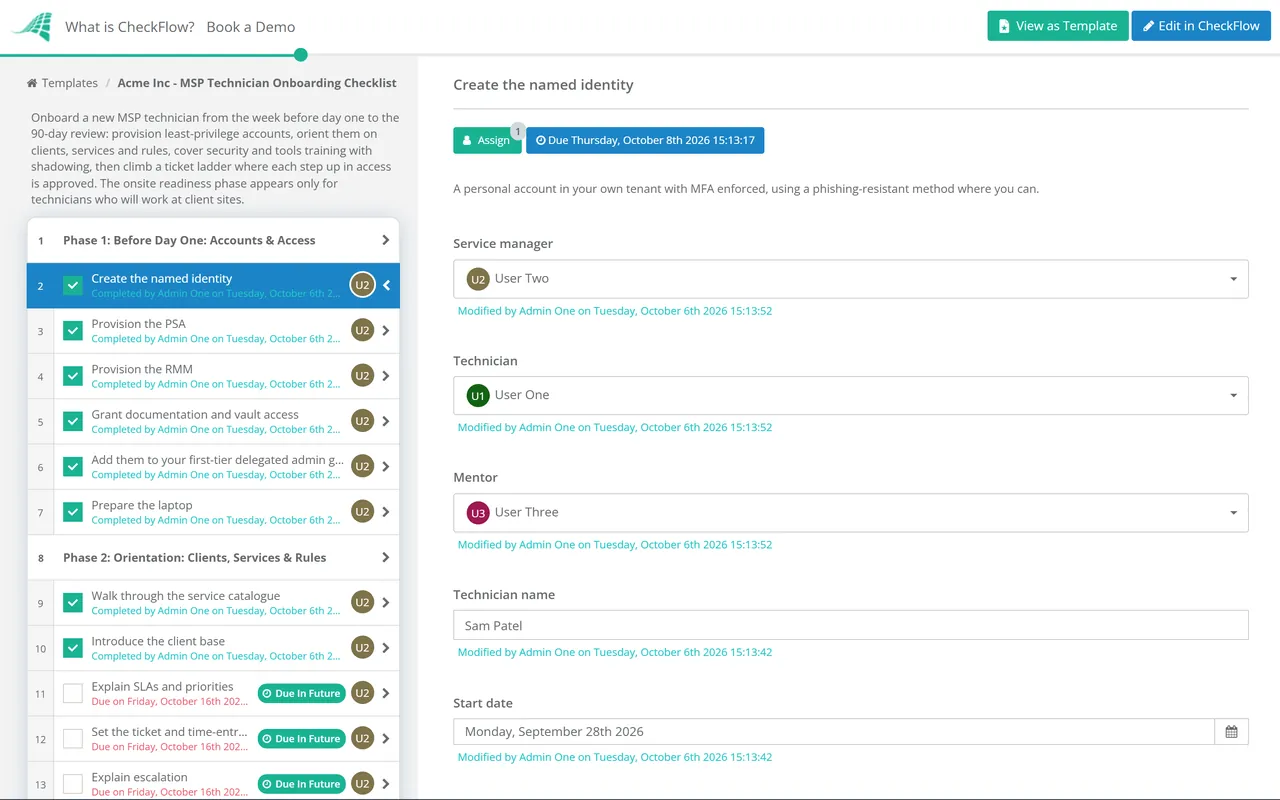Click the Assign button
The height and width of the screenshot is (800, 1280).
click(x=487, y=140)
